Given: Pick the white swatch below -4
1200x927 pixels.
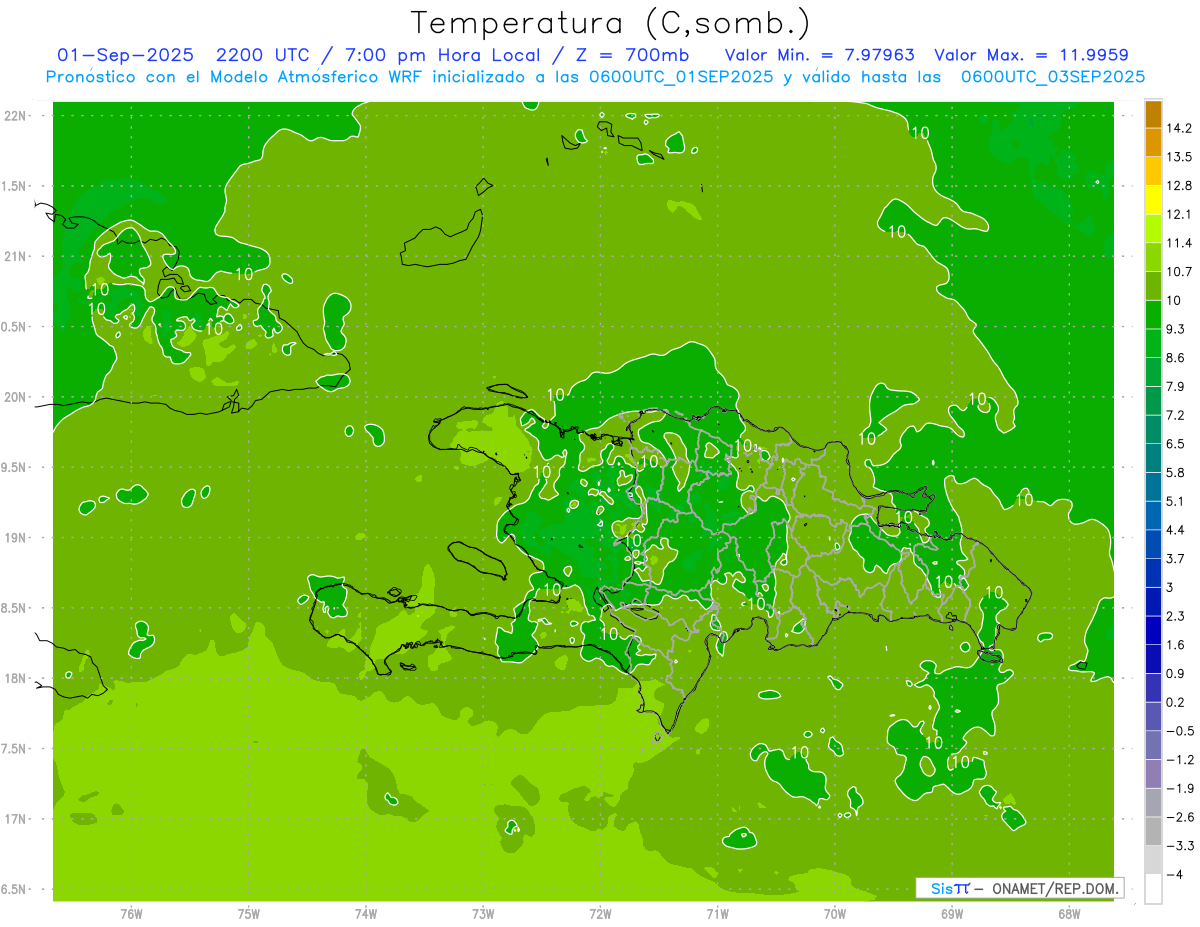Looking at the screenshot, I should pyautogui.click(x=1153, y=889).
